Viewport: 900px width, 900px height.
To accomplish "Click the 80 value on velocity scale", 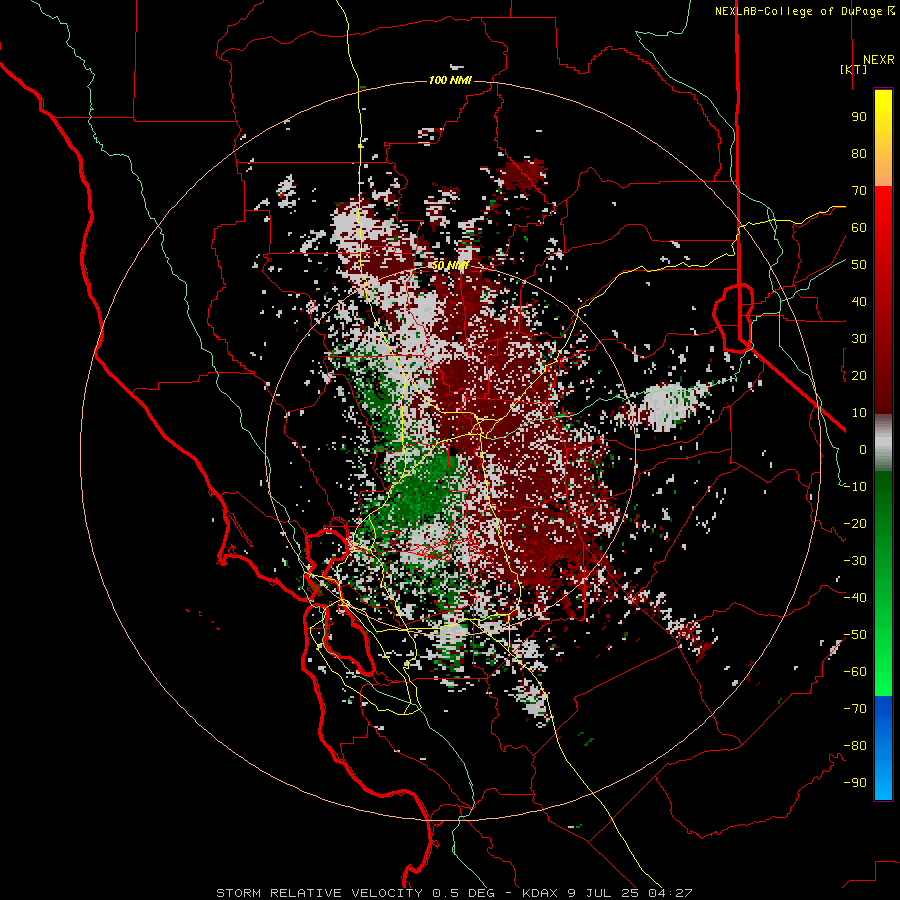I will (x=859, y=154).
